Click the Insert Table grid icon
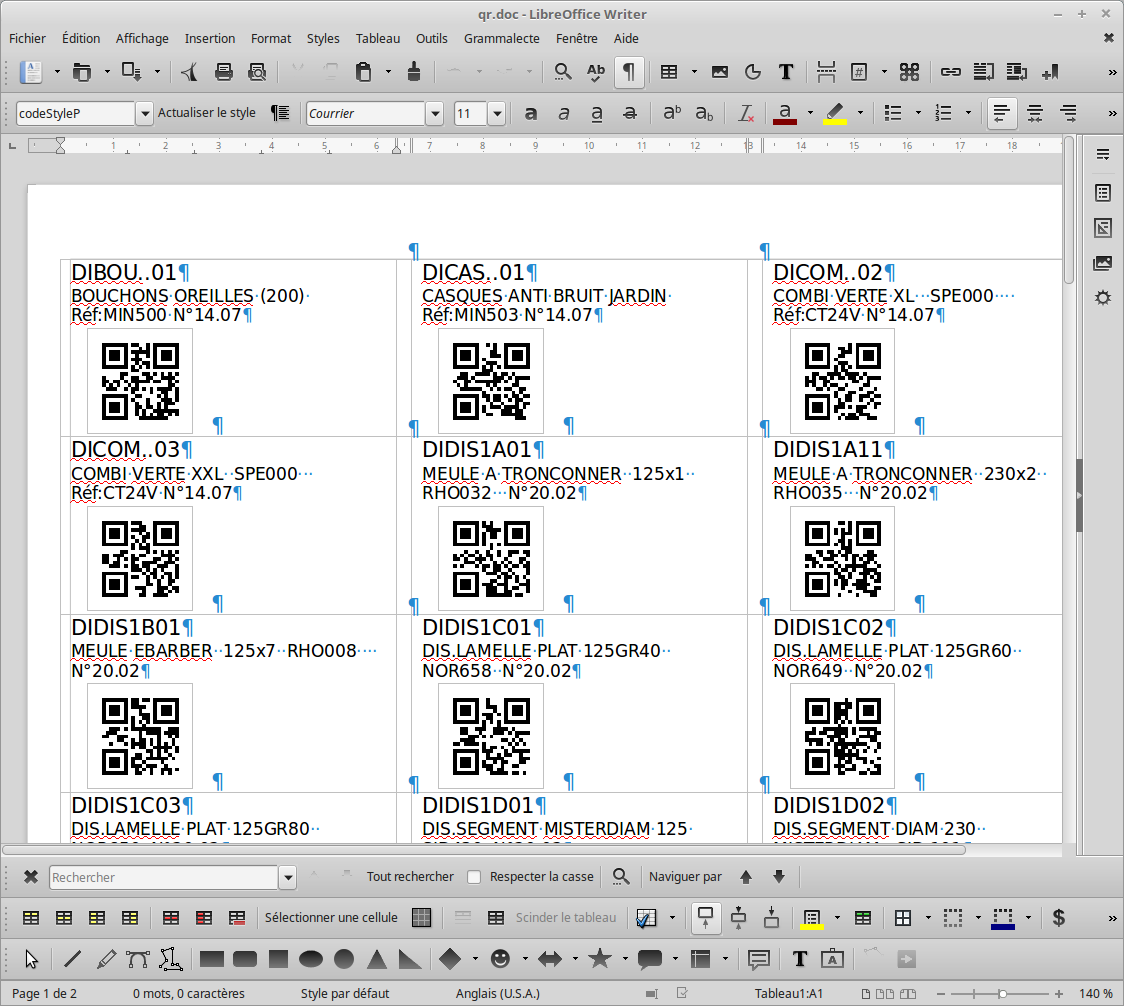1124x1006 pixels. click(x=669, y=72)
